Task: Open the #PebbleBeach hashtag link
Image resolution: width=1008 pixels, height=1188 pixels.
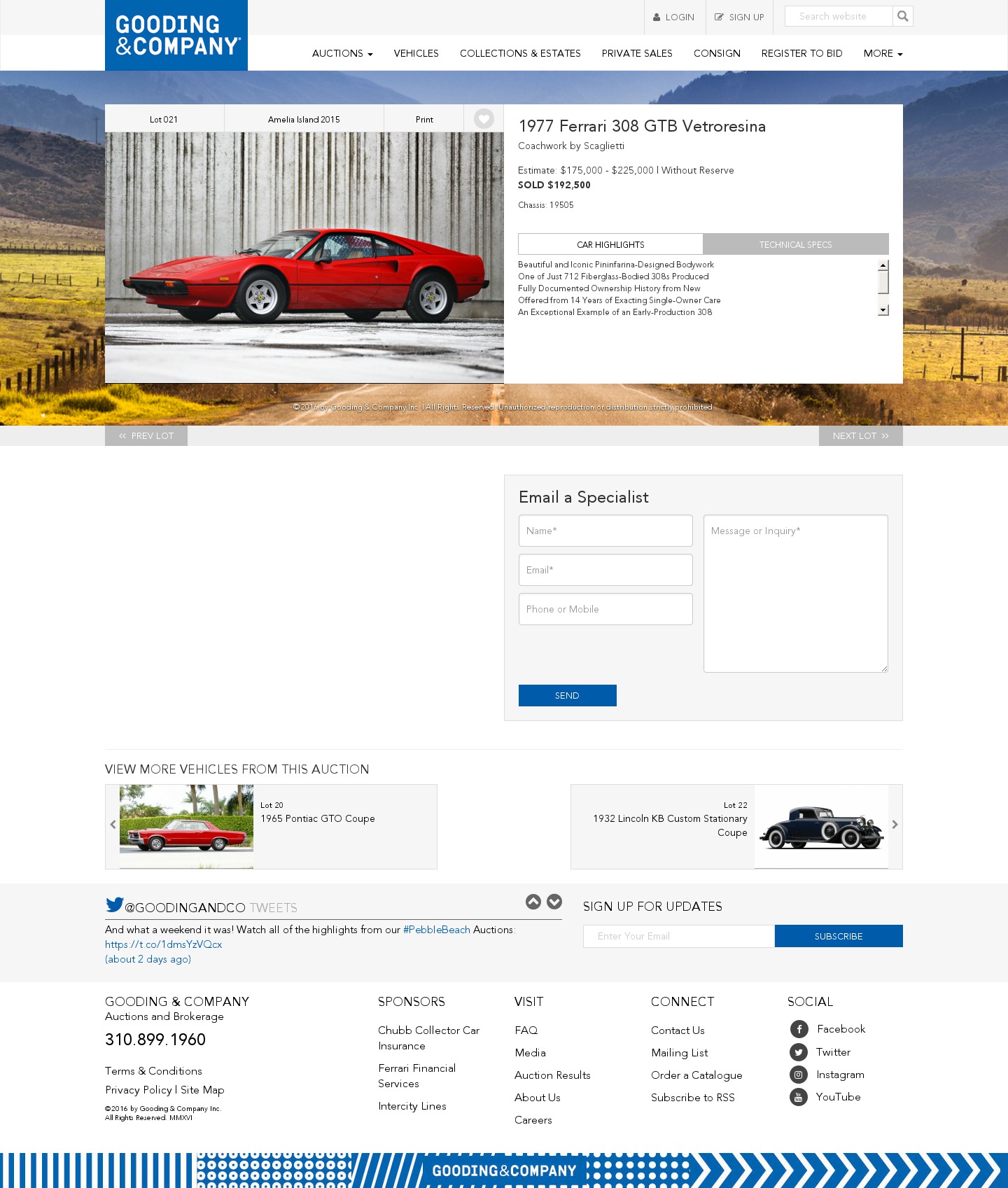Action: pyautogui.click(x=437, y=930)
